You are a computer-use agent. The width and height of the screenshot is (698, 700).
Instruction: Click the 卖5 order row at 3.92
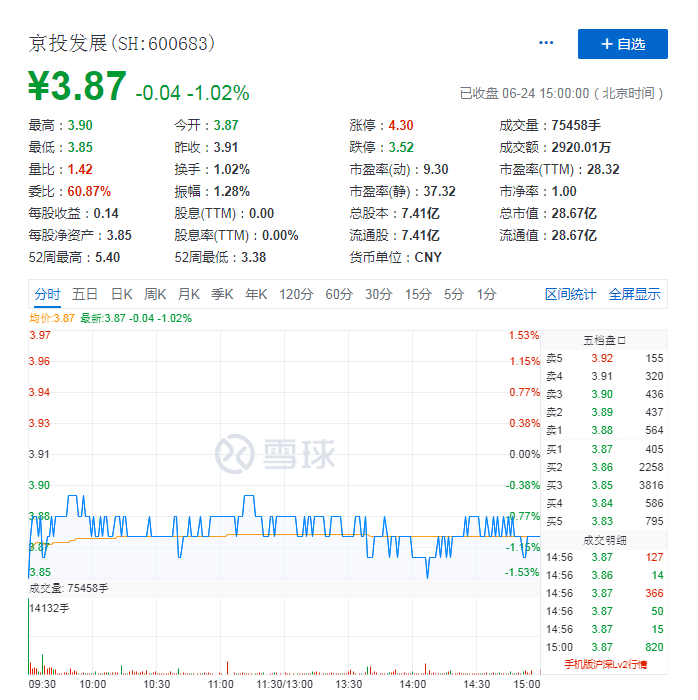click(x=605, y=358)
